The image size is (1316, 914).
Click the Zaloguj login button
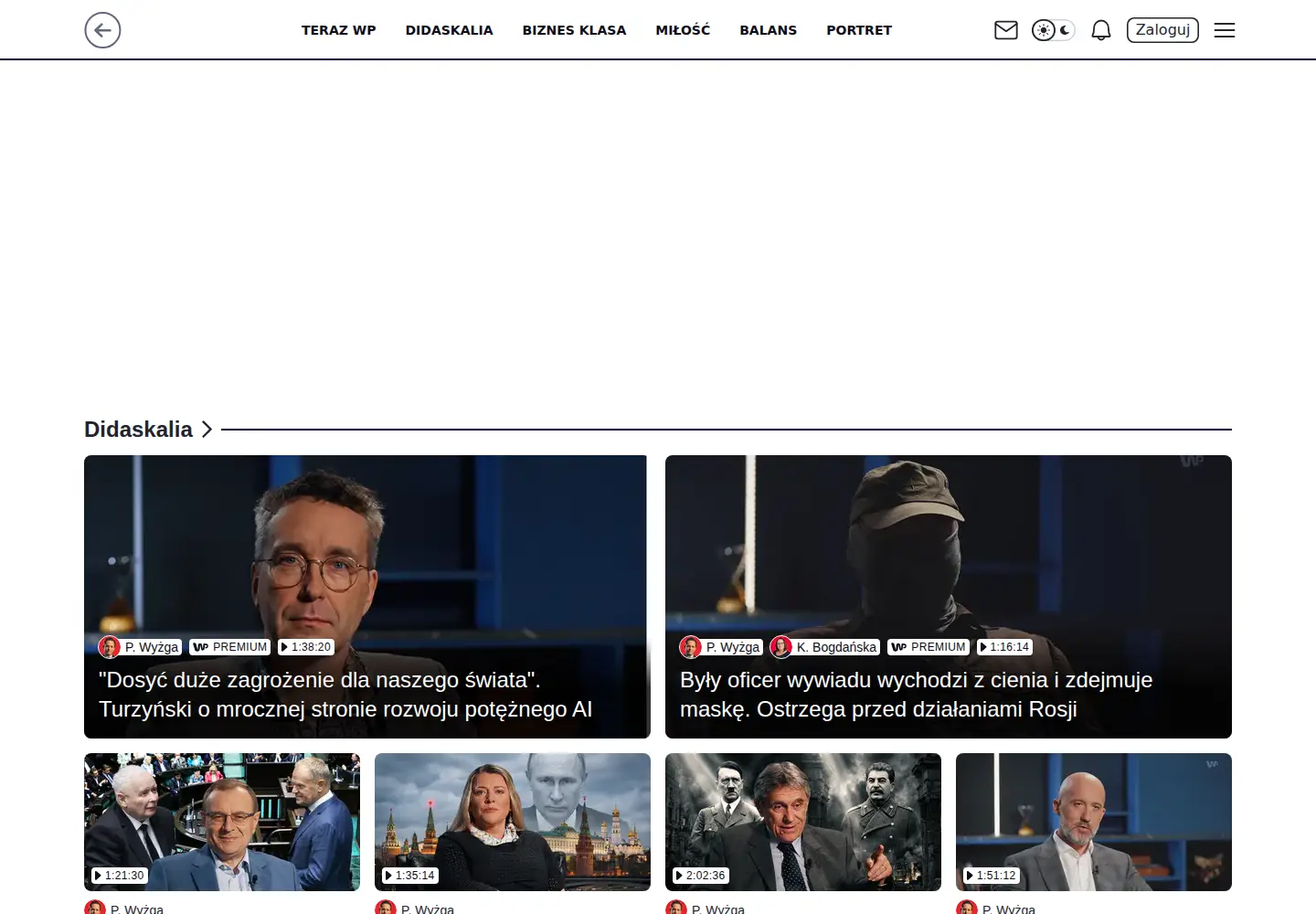(1162, 30)
